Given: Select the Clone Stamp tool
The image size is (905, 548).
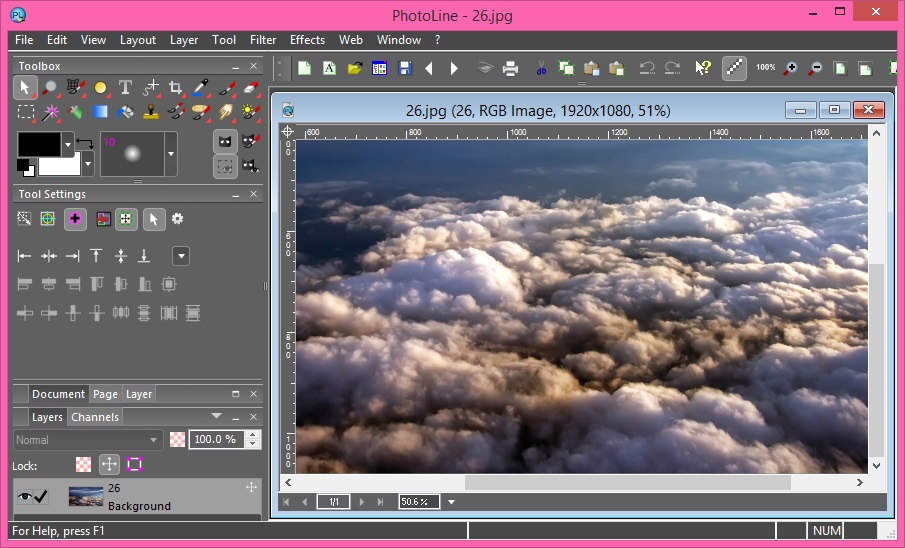Looking at the screenshot, I should 151,112.
